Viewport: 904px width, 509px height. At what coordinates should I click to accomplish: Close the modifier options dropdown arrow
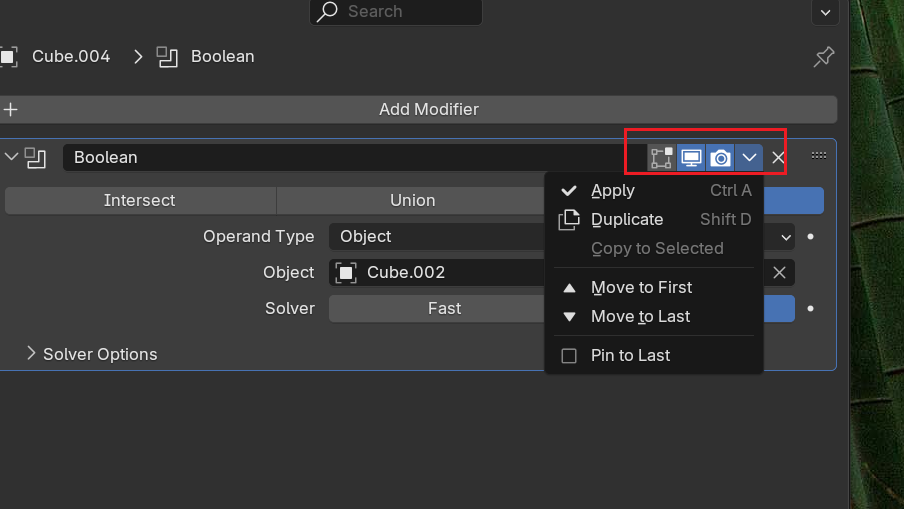[749, 157]
